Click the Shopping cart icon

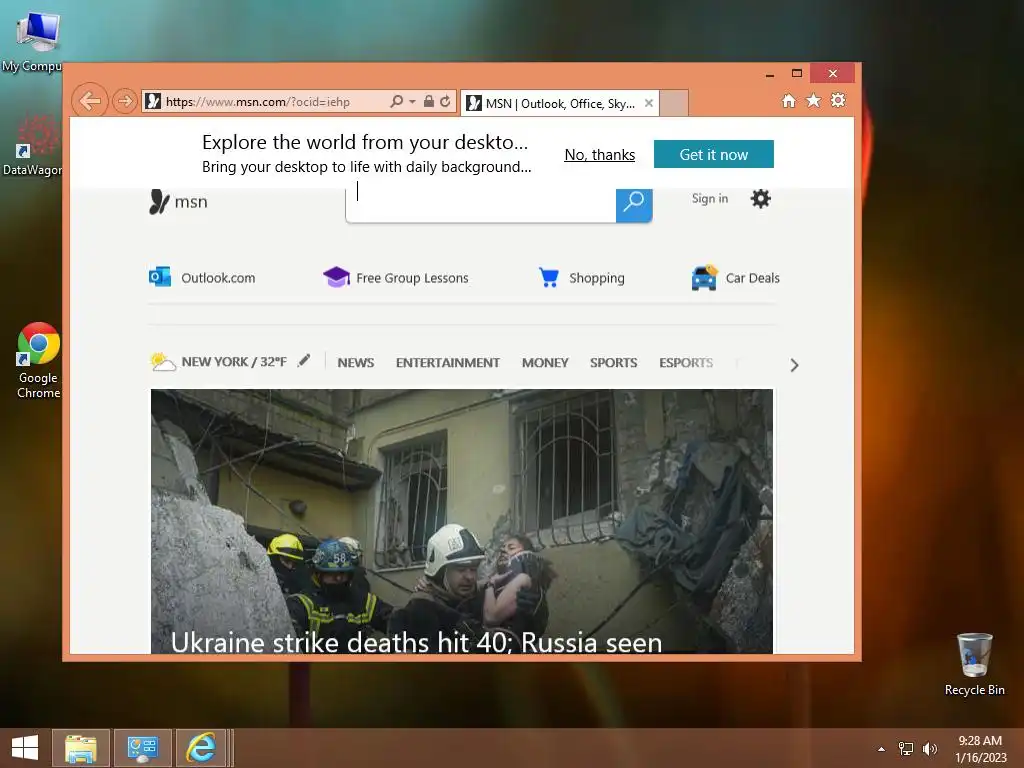[x=549, y=278]
